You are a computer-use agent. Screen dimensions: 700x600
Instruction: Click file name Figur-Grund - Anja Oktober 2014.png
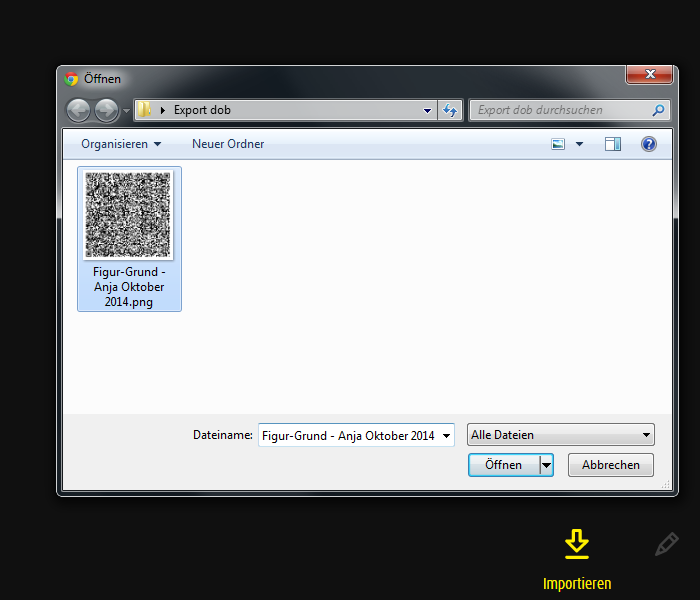pyautogui.click(x=129, y=287)
